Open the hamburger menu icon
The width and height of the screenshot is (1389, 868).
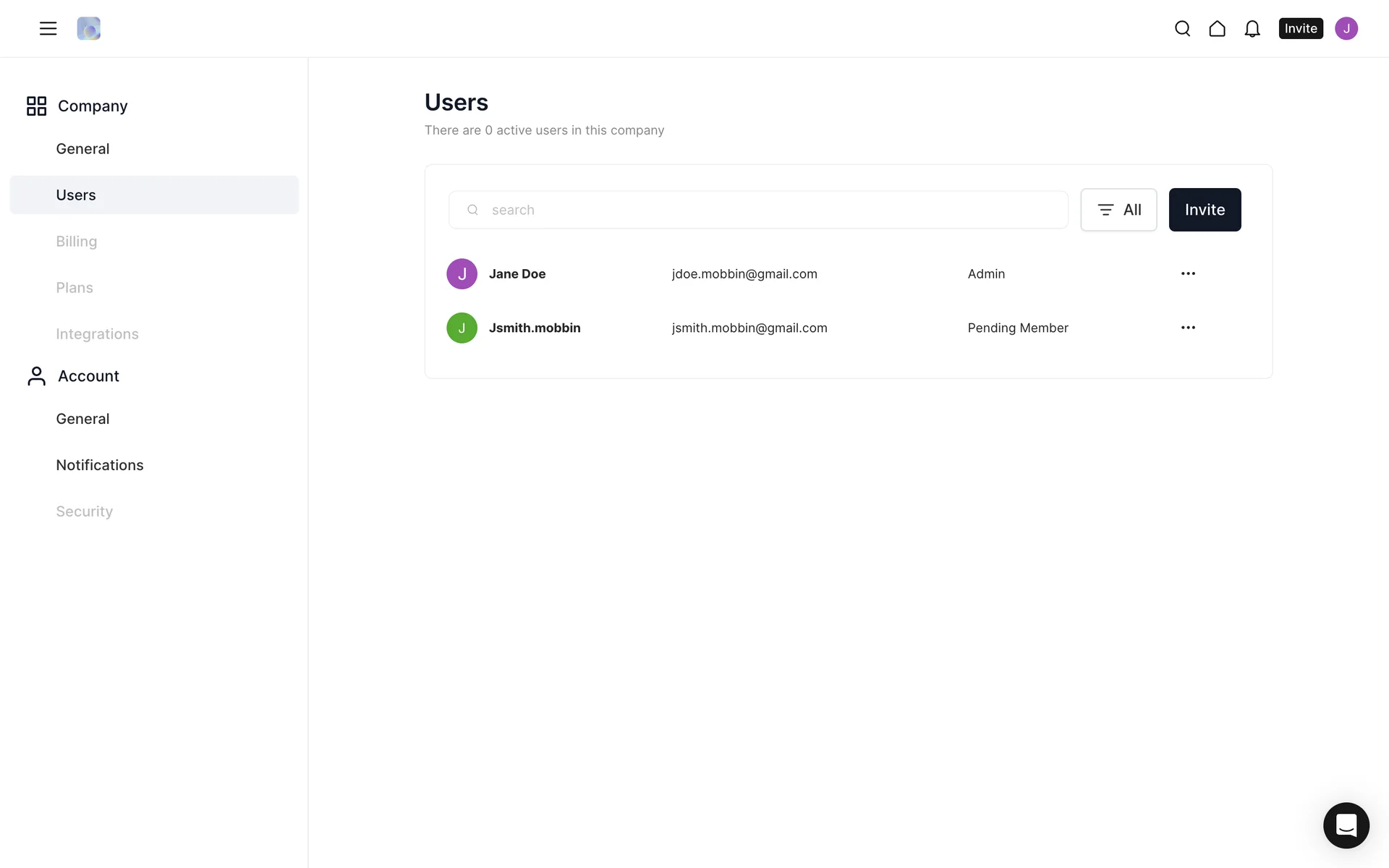point(48,28)
